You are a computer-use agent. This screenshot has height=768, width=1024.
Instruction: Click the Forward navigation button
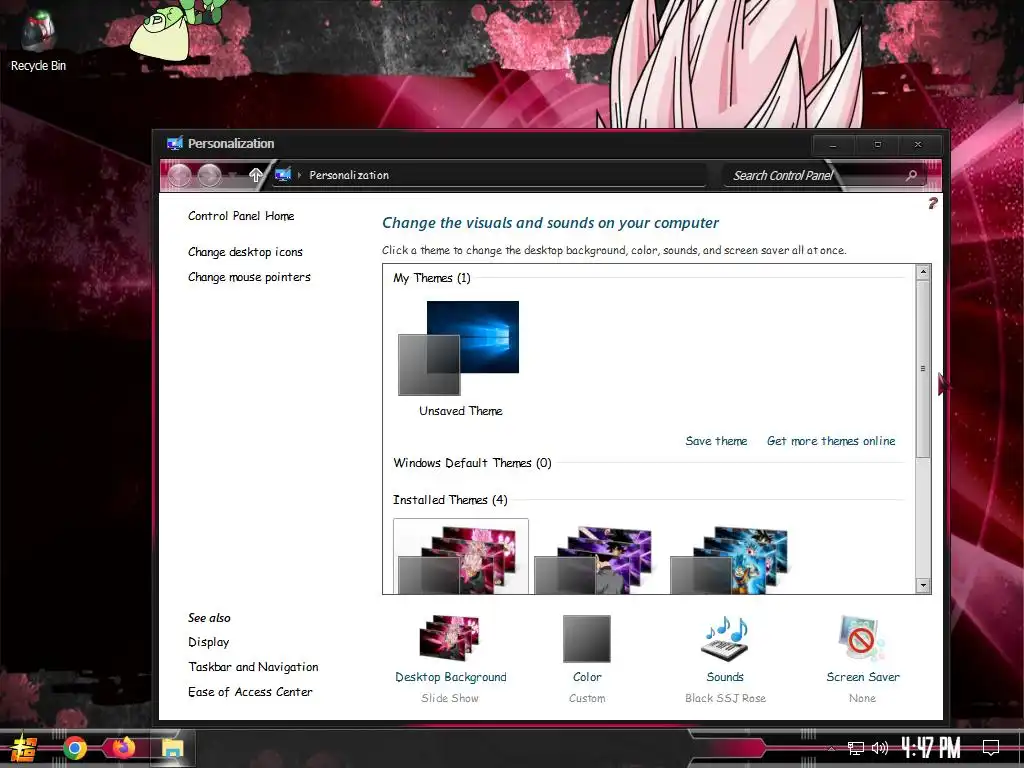pyautogui.click(x=209, y=175)
